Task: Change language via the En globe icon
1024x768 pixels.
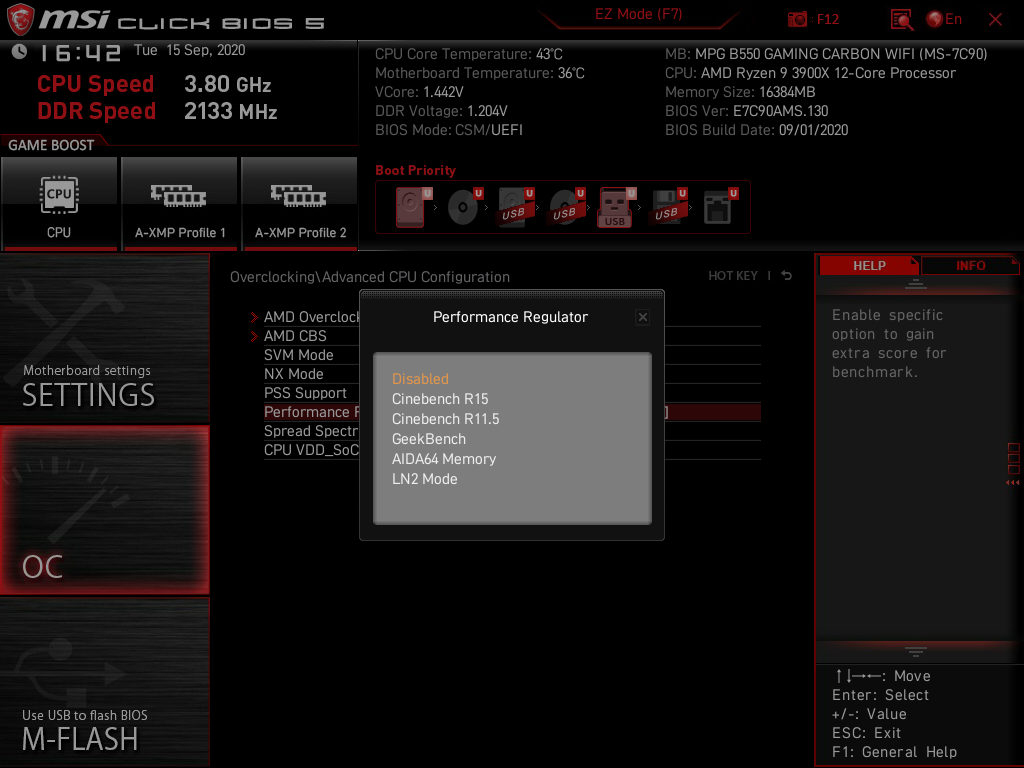Action: [944, 20]
